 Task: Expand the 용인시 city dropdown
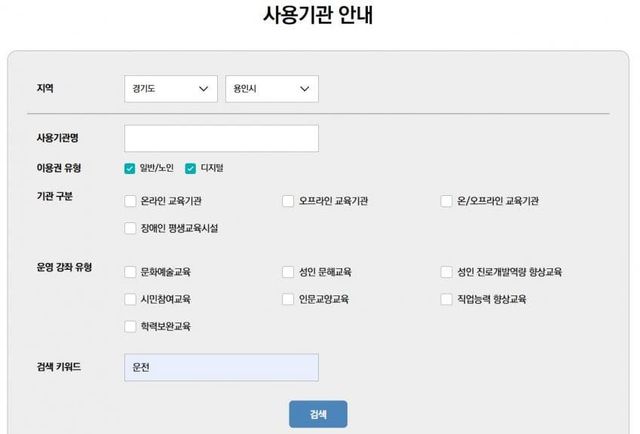(271, 89)
